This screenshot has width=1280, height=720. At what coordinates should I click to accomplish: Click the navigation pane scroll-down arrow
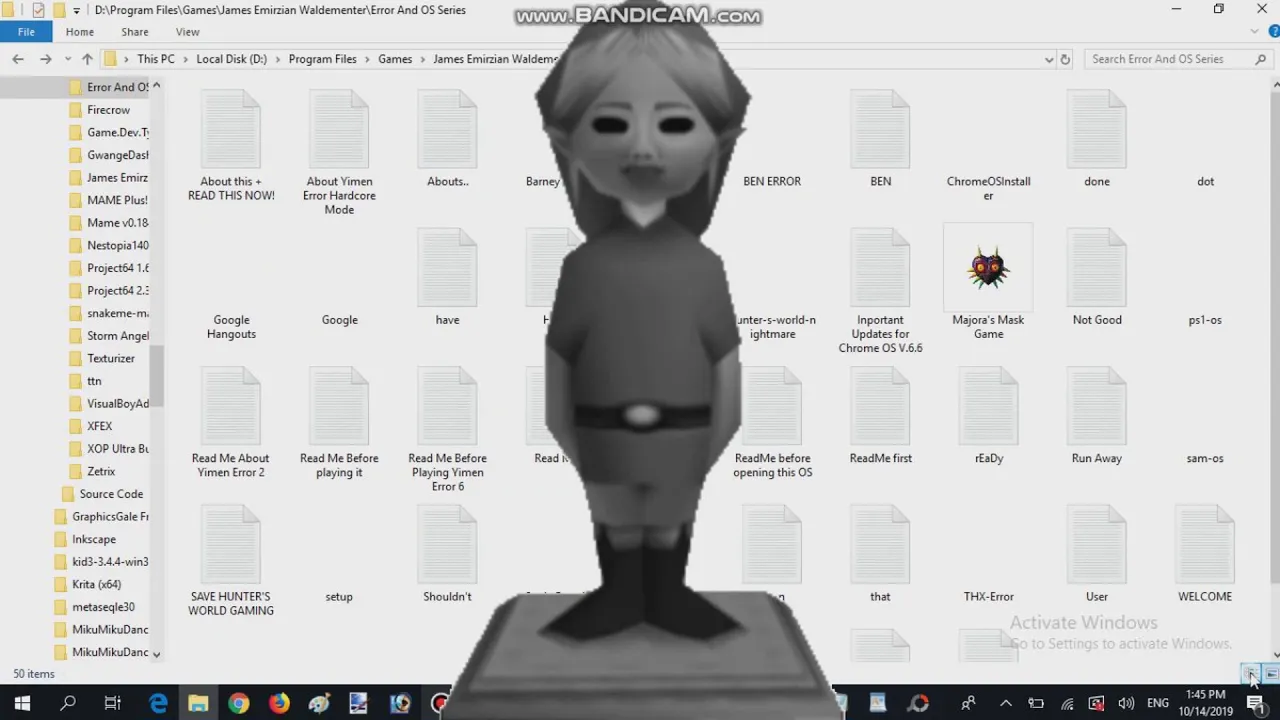click(x=156, y=653)
